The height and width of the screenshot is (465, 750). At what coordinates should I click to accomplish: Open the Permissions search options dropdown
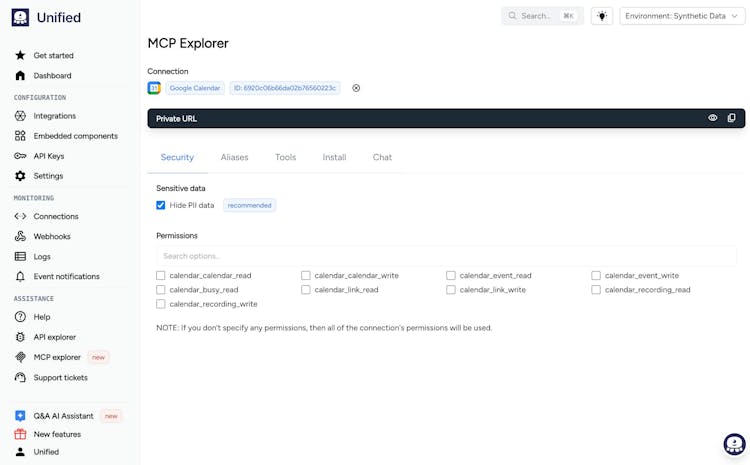pos(446,256)
